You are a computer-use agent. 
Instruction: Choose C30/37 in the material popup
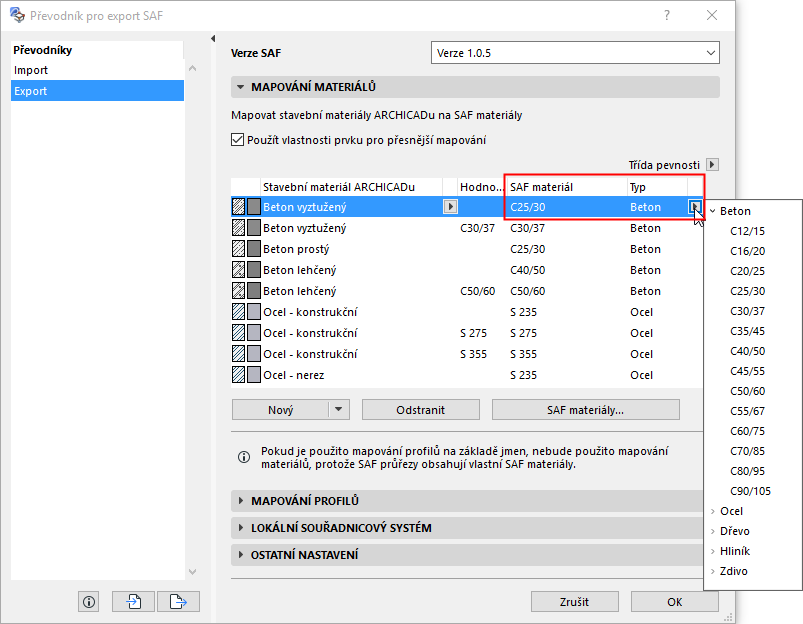coord(747,311)
